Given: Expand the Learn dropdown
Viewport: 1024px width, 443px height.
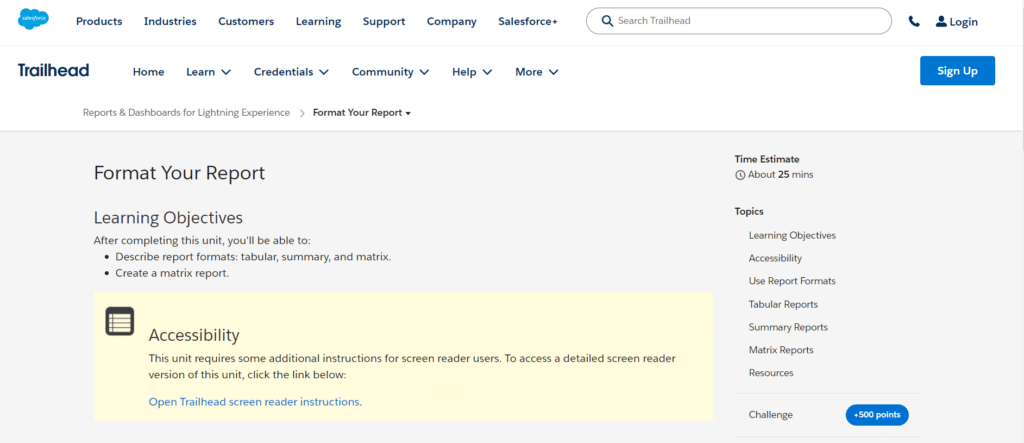Looking at the screenshot, I should [208, 72].
